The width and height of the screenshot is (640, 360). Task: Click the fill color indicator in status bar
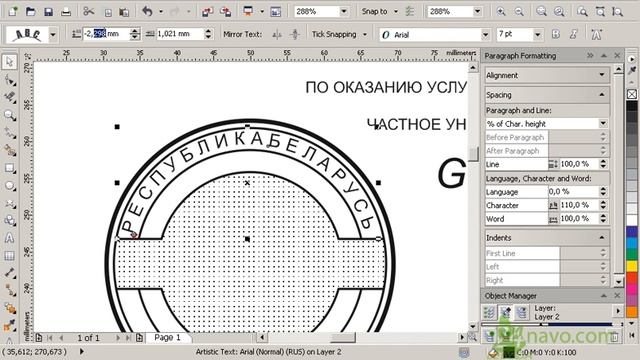tap(508, 352)
